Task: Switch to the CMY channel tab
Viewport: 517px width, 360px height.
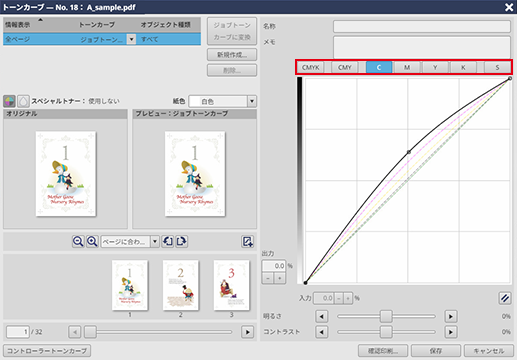Action: pyautogui.click(x=345, y=67)
